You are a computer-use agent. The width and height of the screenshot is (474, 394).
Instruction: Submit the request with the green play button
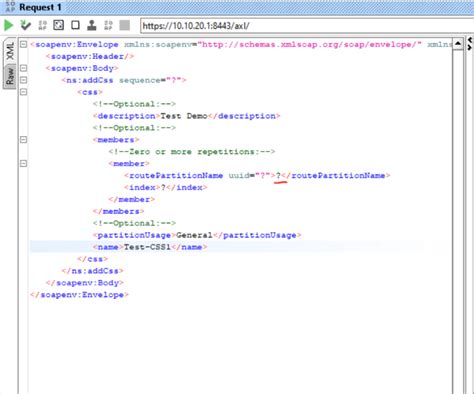coord(8,25)
